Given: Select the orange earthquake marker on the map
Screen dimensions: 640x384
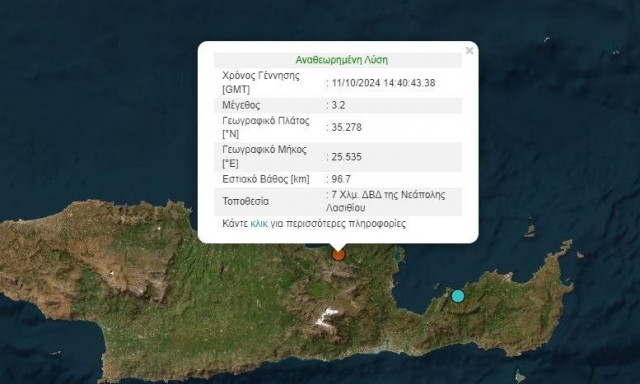Looking at the screenshot, I should 338,255.
